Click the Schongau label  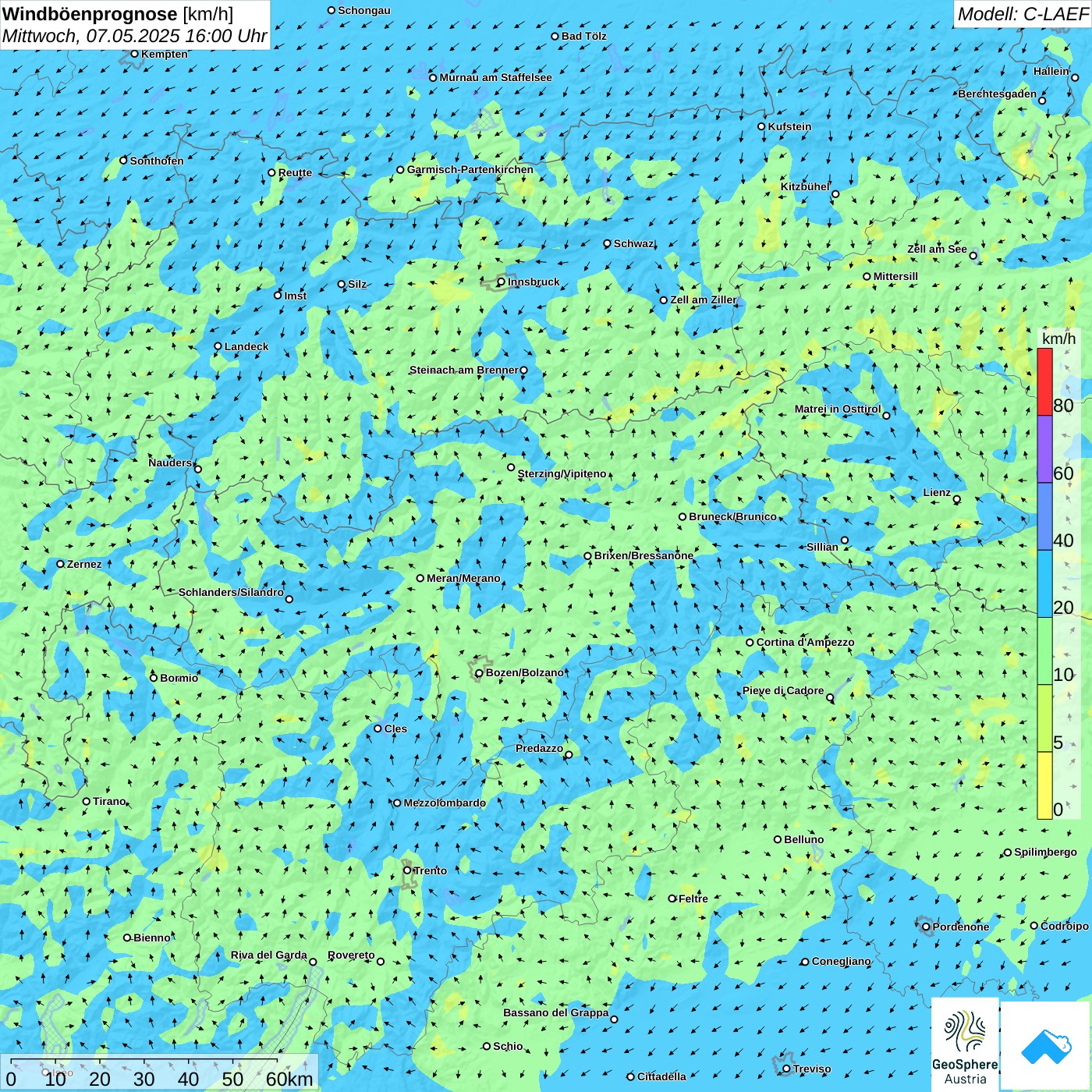[364, 10]
